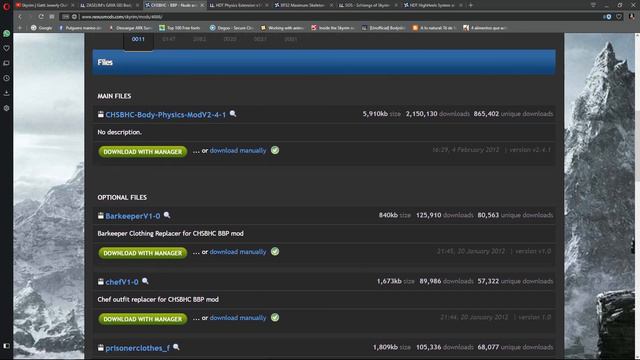Viewport: 640px width, 360px height.
Task: Close the active CHSBHC BBP tab
Action: click(x=202, y=5)
